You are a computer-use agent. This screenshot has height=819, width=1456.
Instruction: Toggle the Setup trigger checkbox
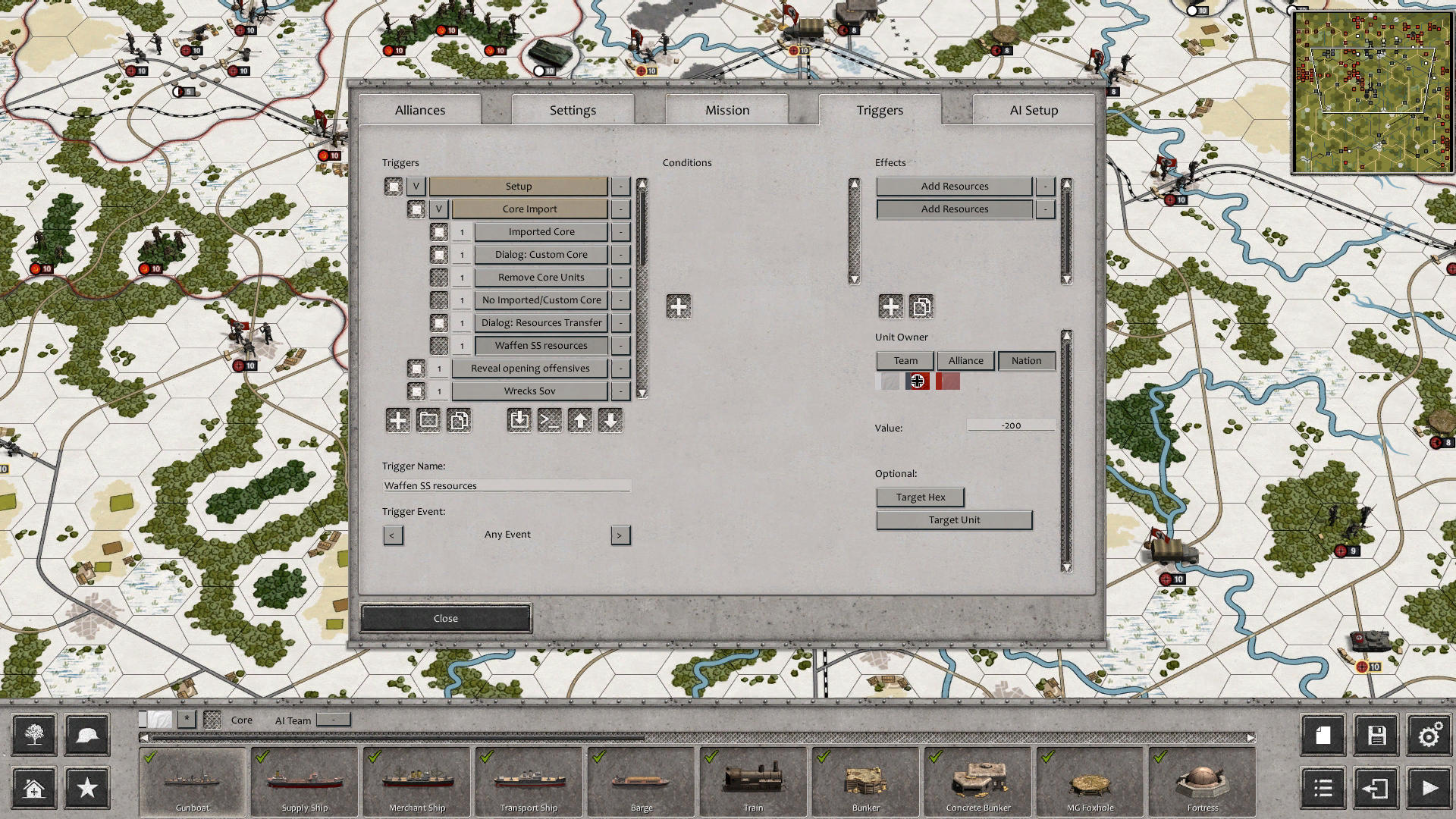click(x=394, y=186)
